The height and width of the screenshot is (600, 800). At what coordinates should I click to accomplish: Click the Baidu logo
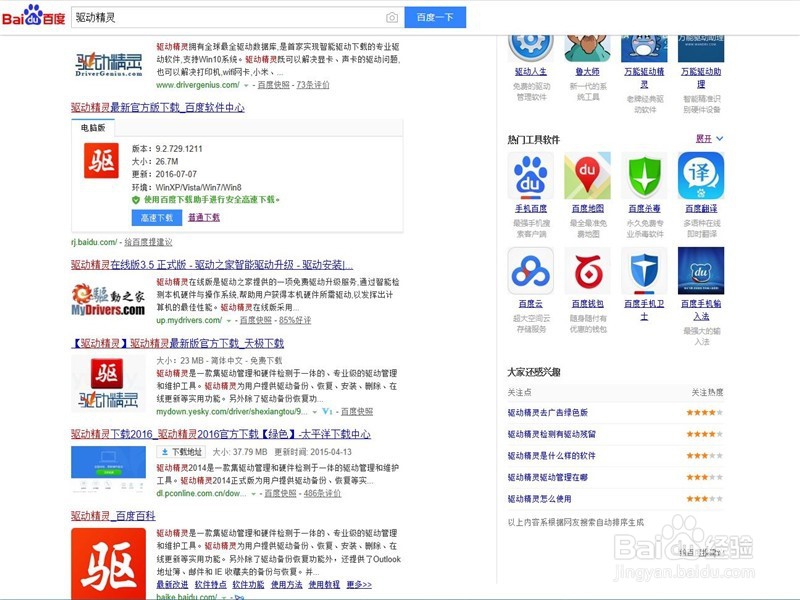coord(34,16)
